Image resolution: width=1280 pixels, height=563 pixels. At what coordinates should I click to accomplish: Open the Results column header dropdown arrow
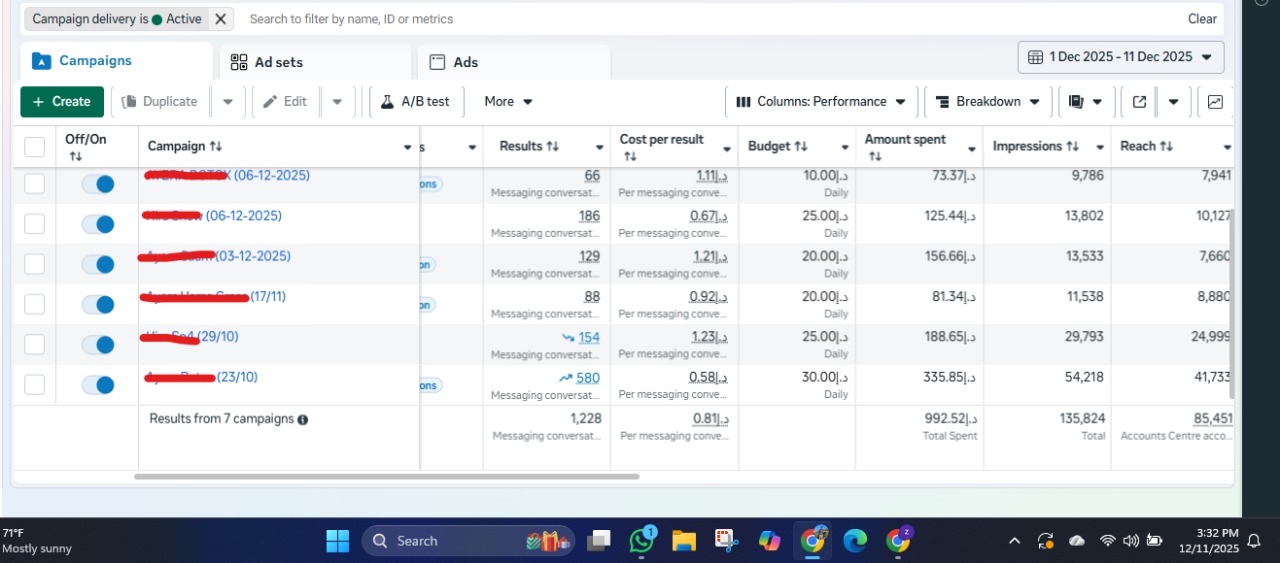pos(599,148)
